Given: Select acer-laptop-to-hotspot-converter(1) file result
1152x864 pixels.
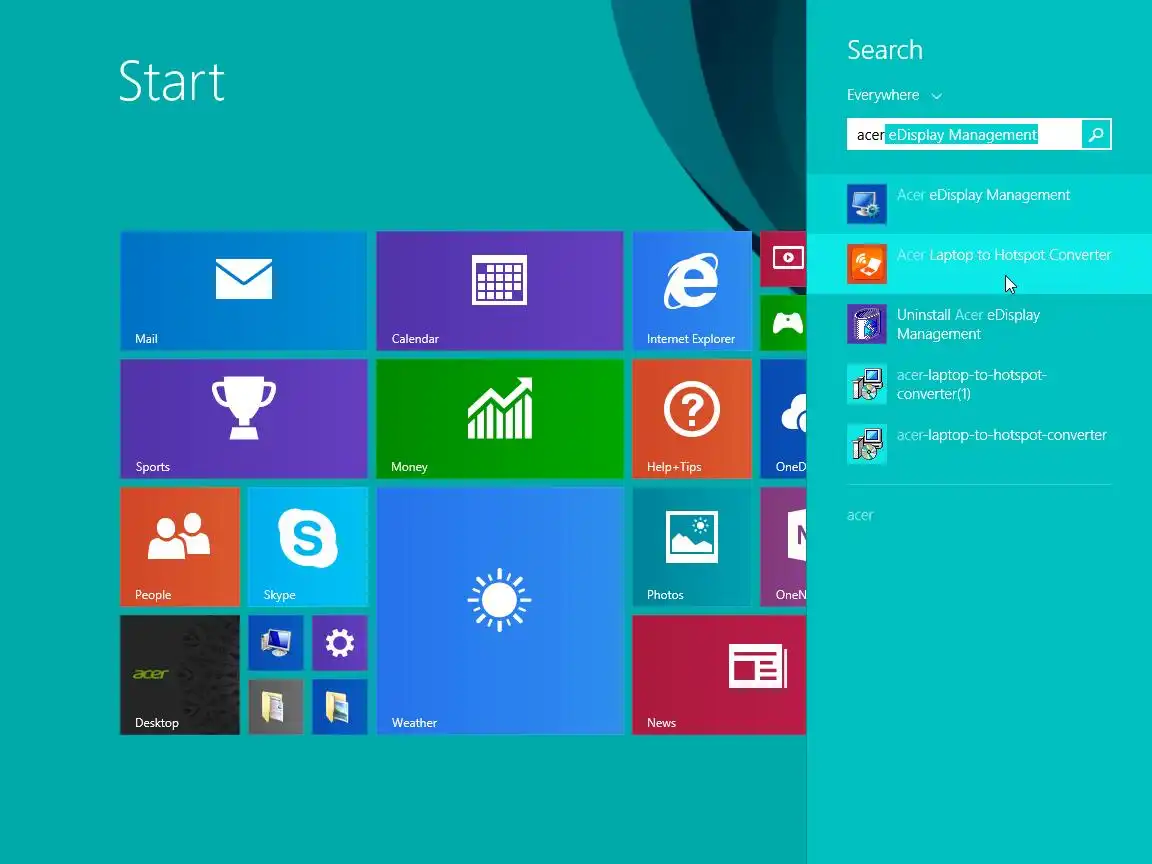Looking at the screenshot, I should [x=979, y=384].
